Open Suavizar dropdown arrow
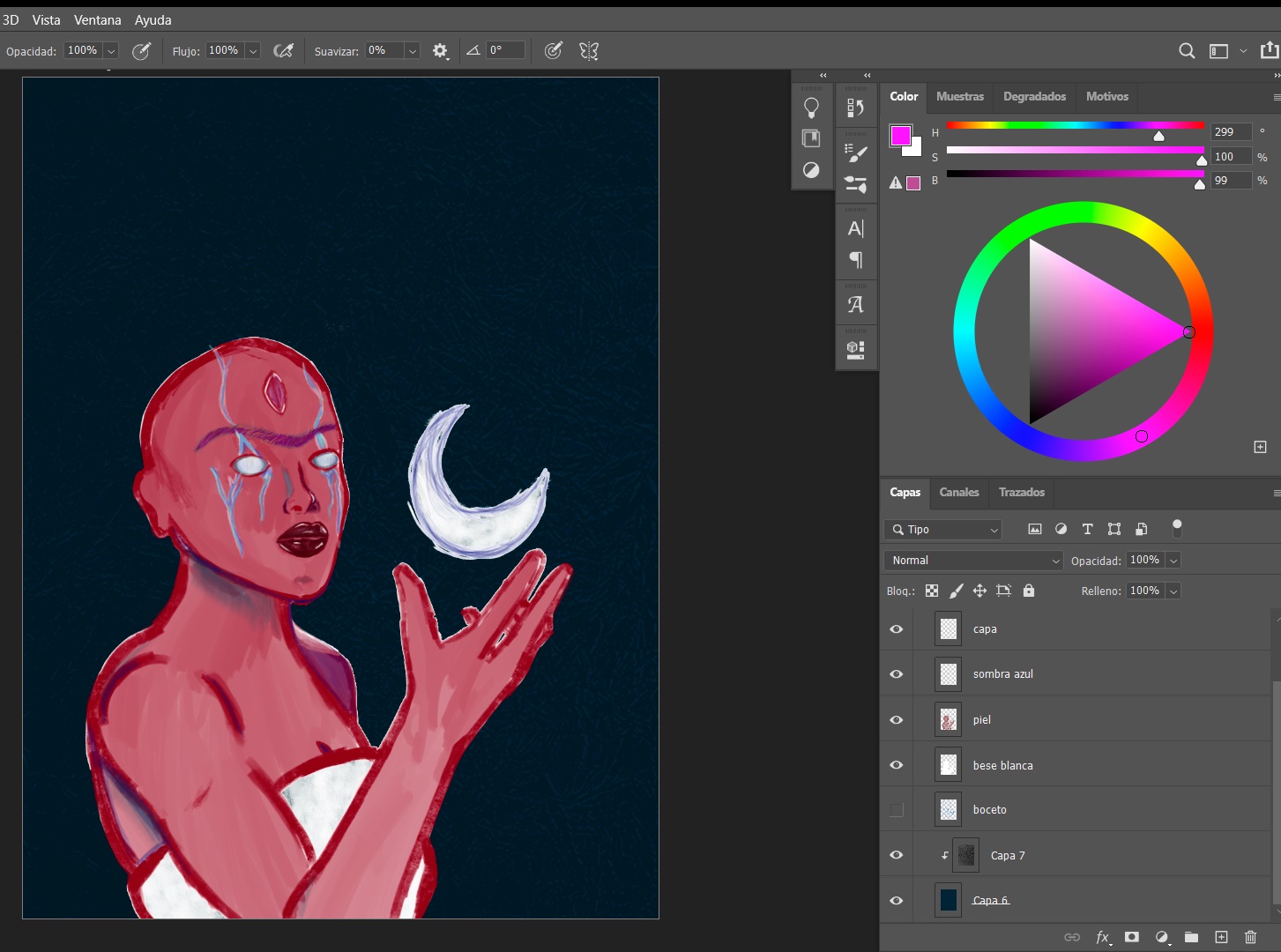Viewport: 1281px width, 952px height. (413, 51)
